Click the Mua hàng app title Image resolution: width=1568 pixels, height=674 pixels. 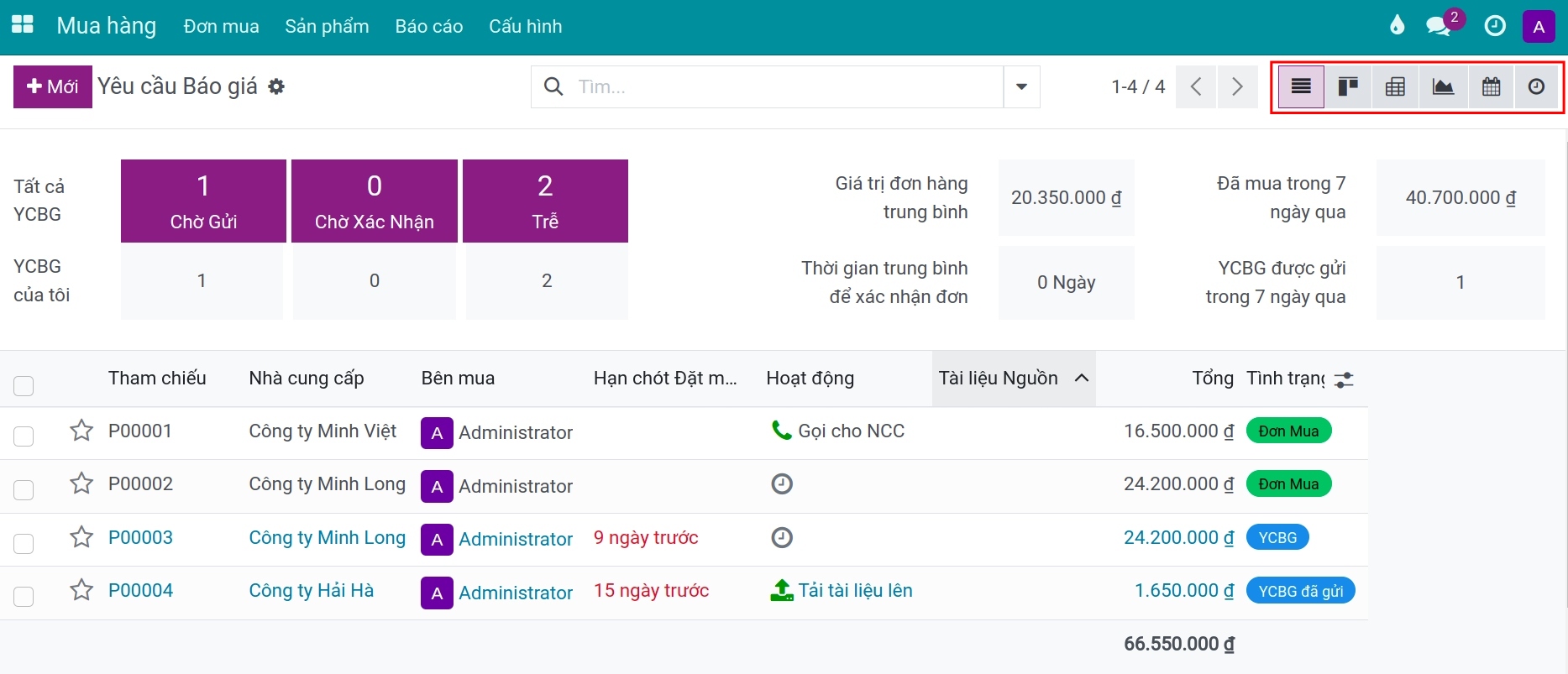click(x=107, y=26)
